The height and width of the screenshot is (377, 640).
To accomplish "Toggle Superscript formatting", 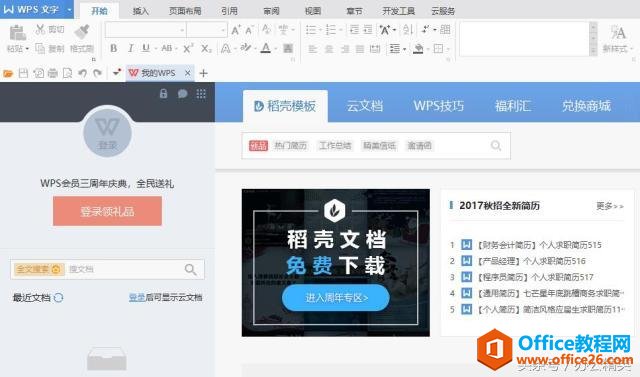I will (x=188, y=48).
